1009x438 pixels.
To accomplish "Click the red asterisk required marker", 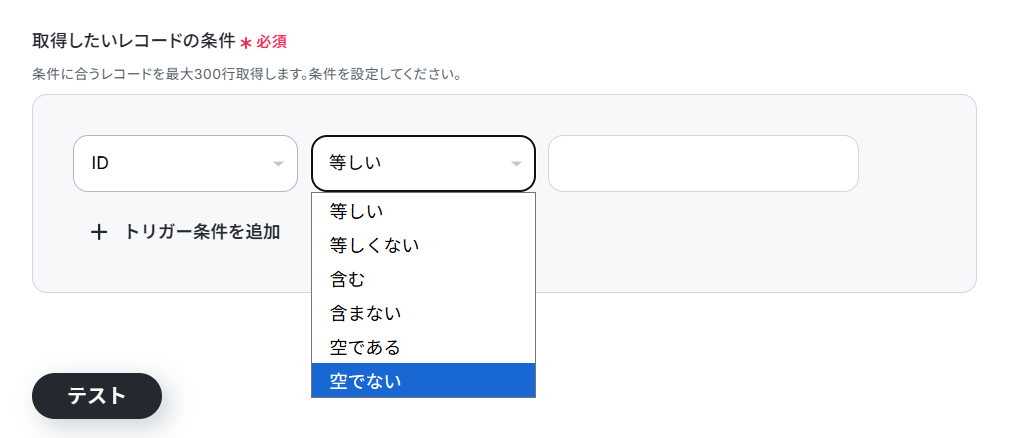I will pyautogui.click(x=246, y=43).
